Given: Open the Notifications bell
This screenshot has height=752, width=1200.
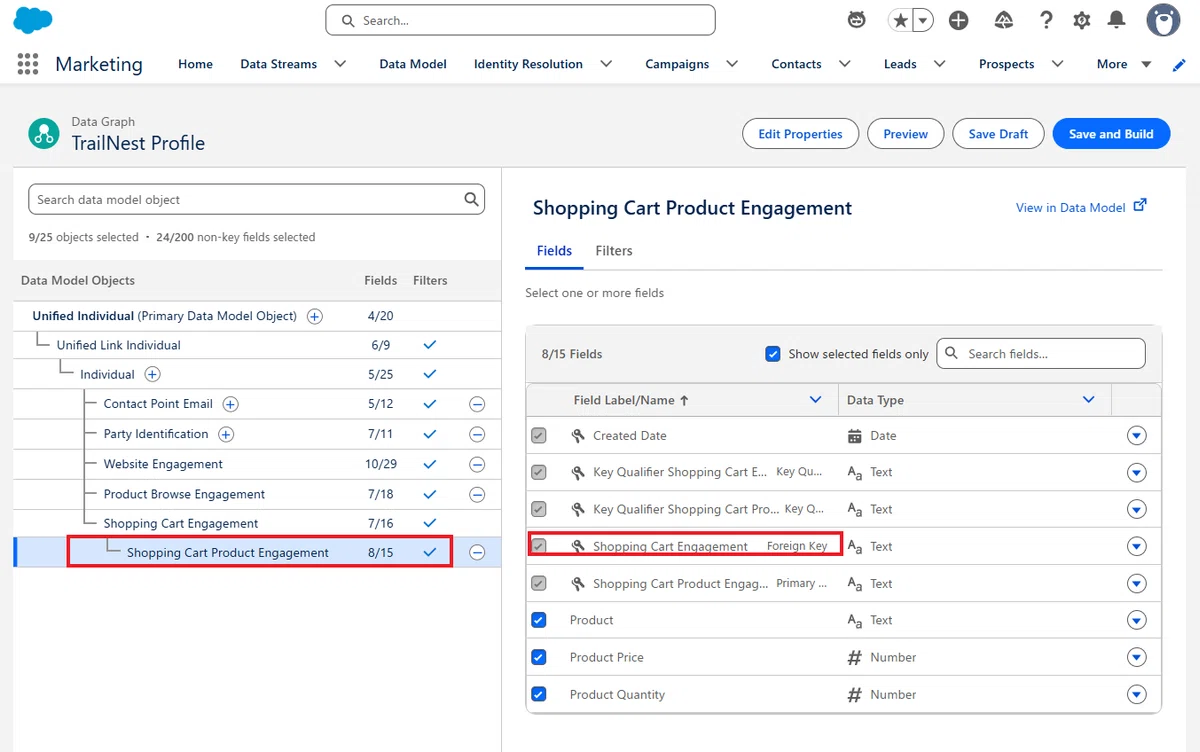Looking at the screenshot, I should pos(1117,20).
